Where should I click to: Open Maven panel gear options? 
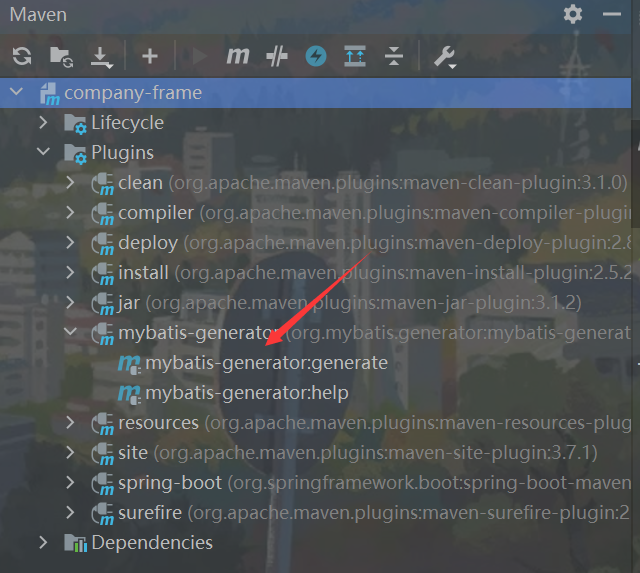click(x=573, y=14)
